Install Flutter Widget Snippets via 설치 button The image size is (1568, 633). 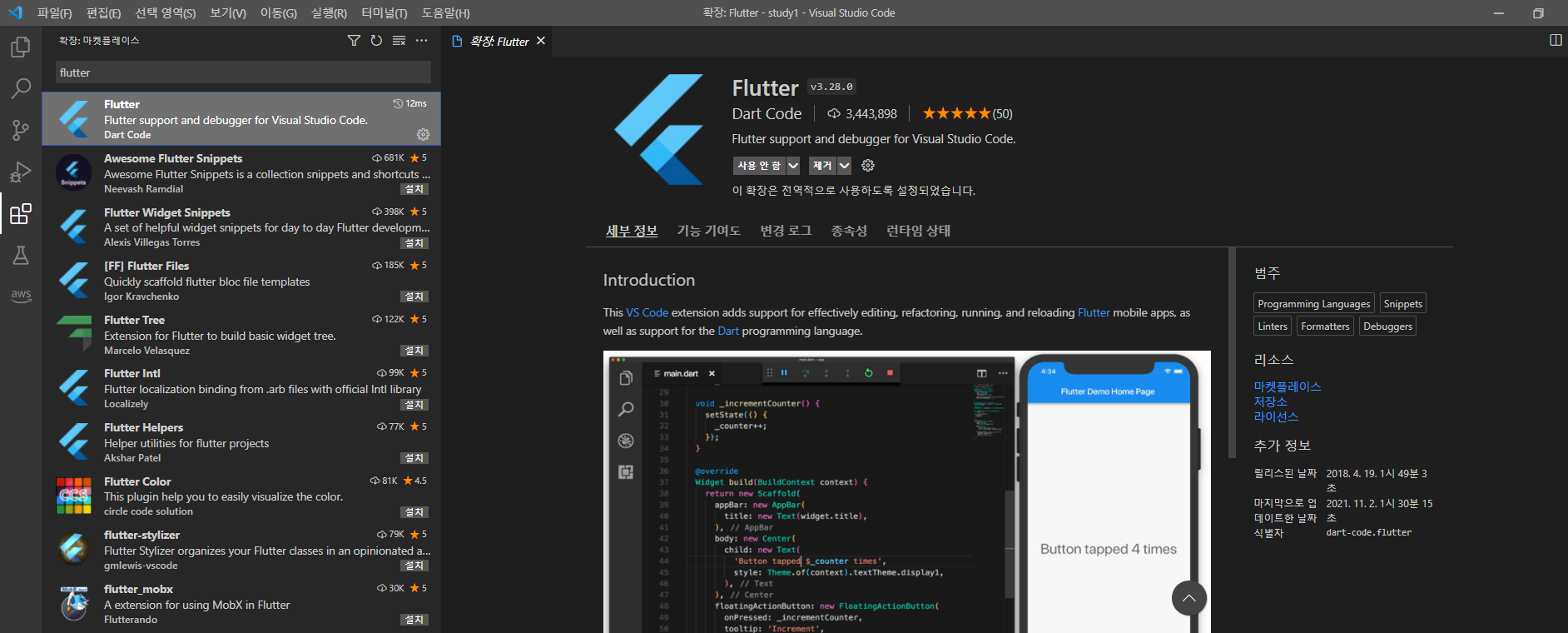(414, 243)
